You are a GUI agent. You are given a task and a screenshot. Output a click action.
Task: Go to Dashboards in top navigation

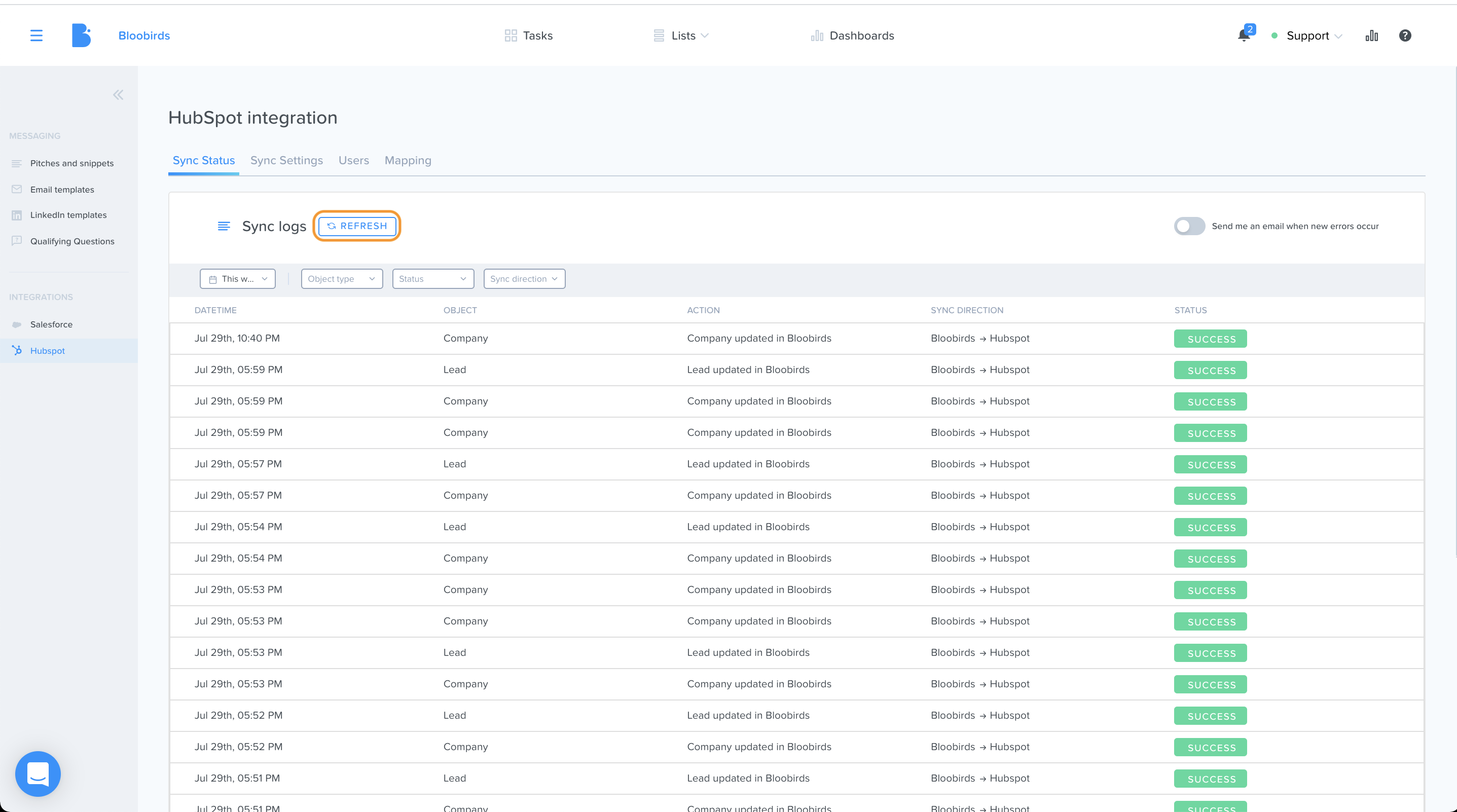[x=852, y=35]
